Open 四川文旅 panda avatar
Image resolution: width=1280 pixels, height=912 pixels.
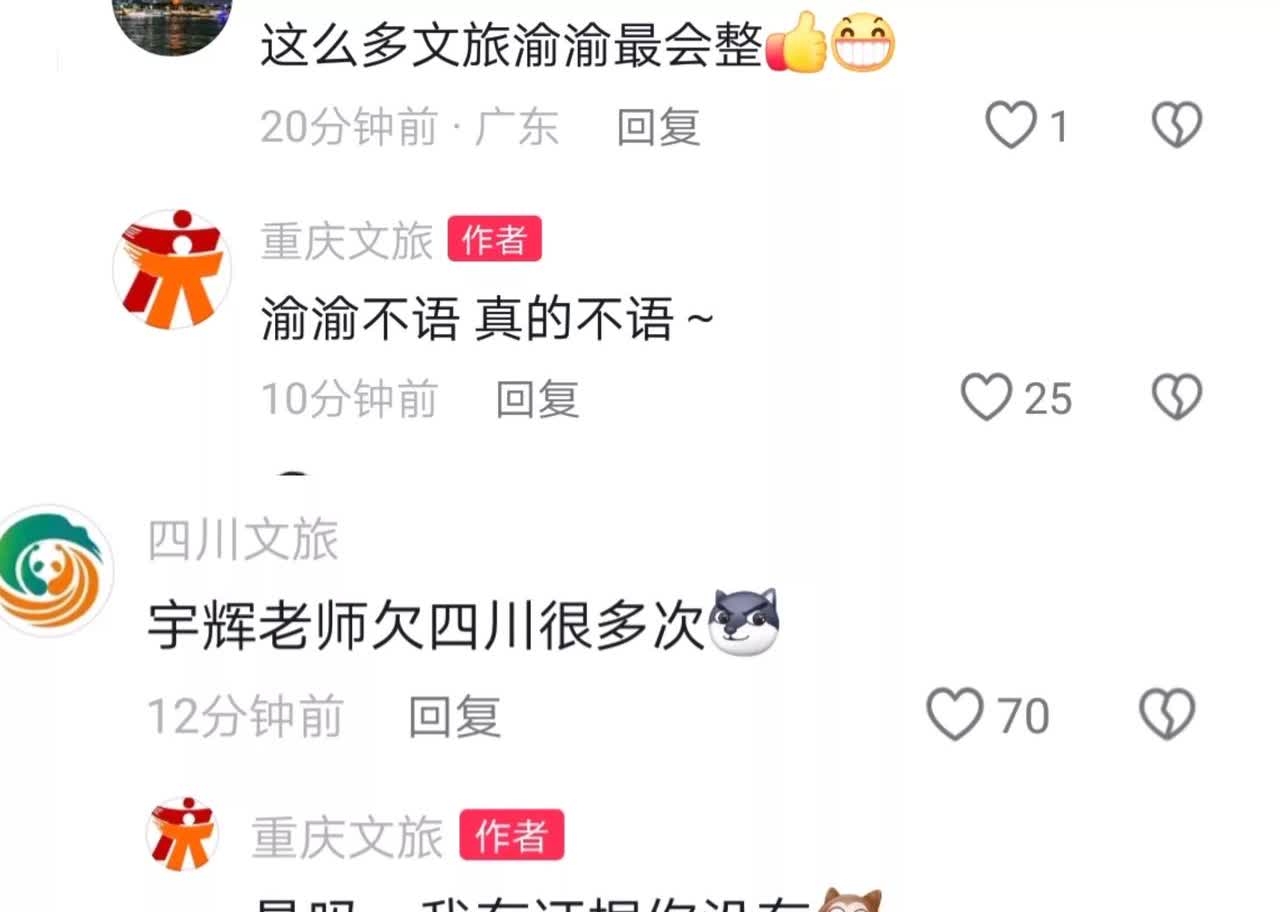(x=52, y=571)
